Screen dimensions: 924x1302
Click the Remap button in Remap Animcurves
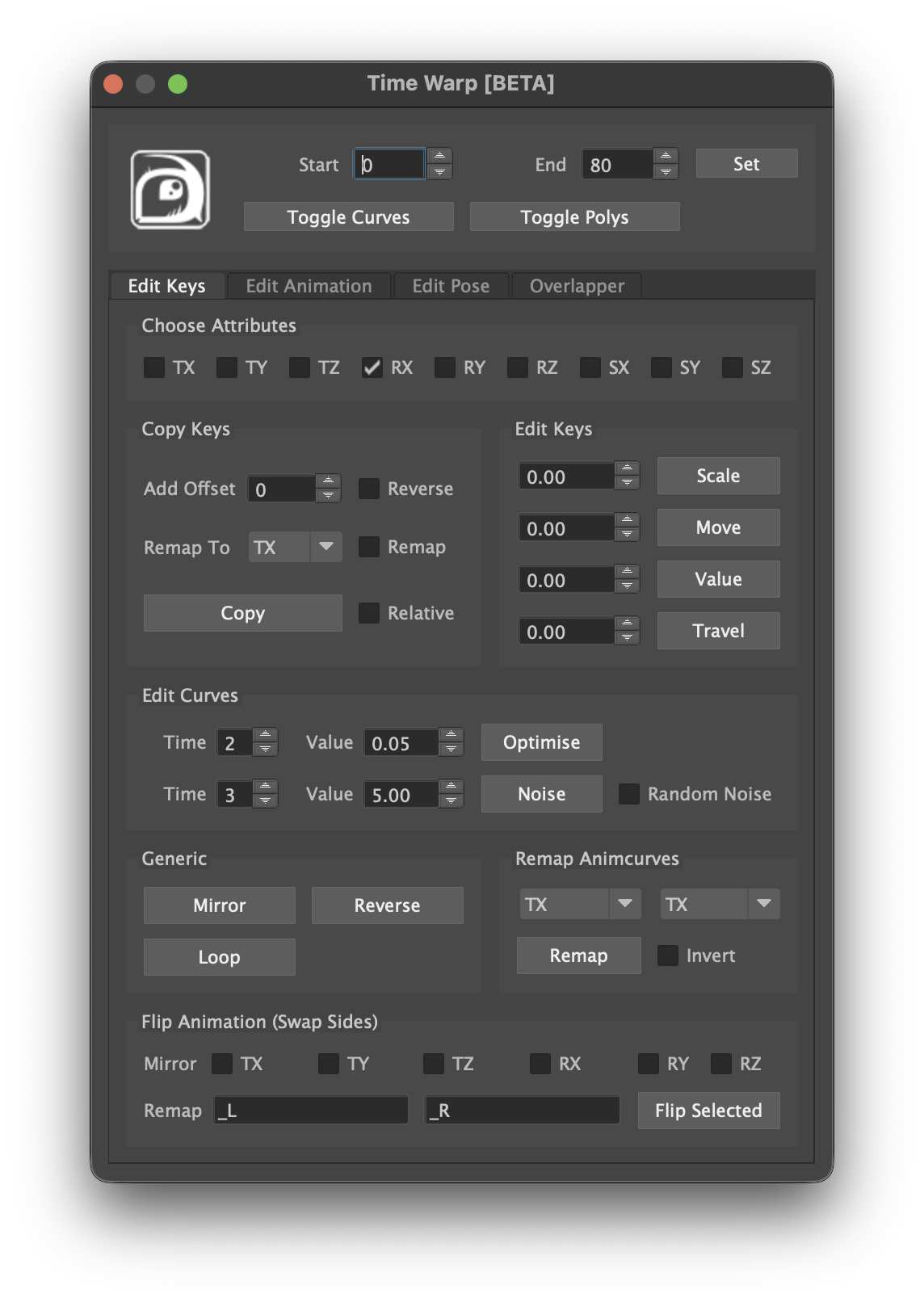click(x=579, y=955)
